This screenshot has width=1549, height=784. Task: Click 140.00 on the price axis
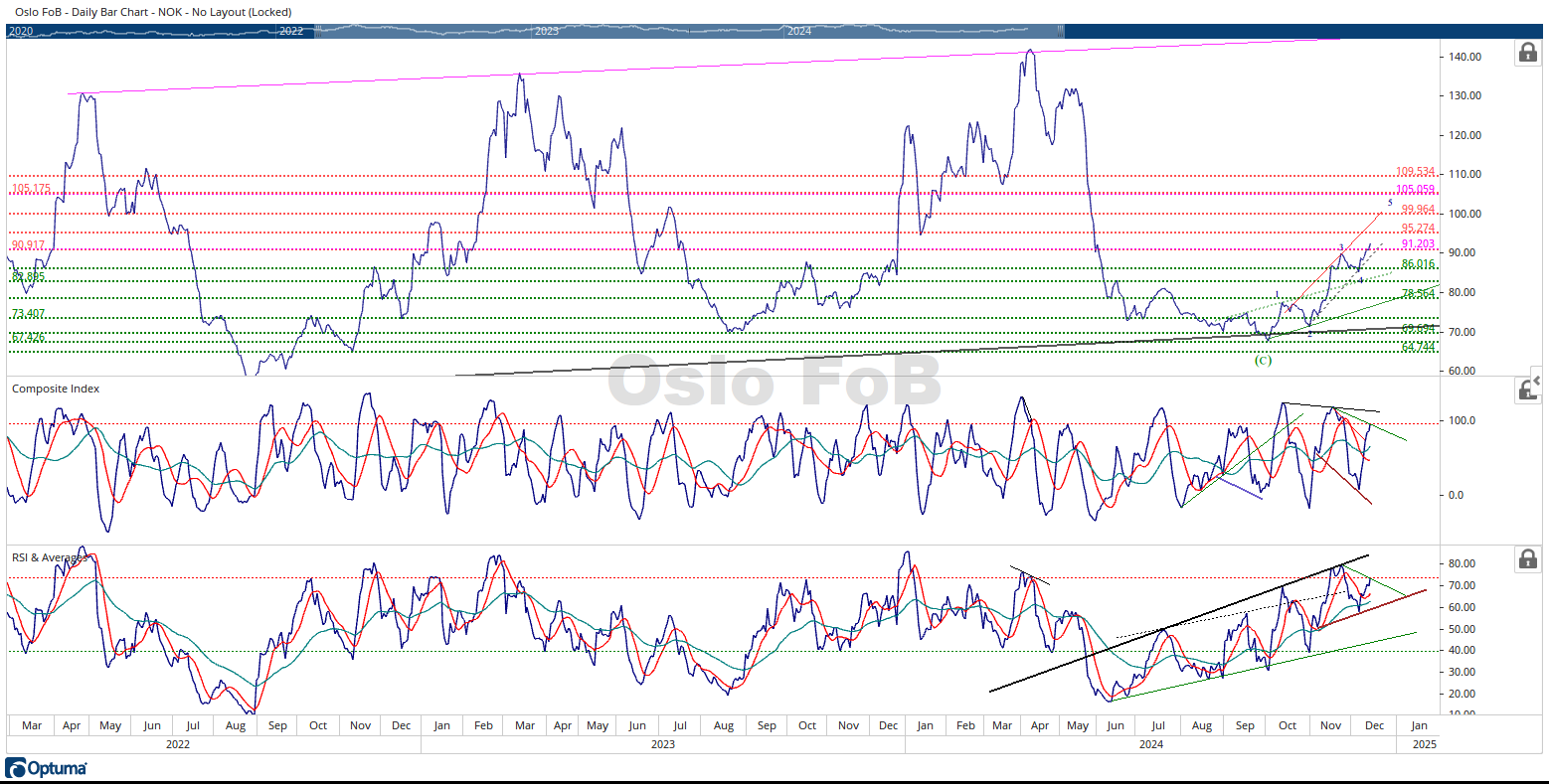1465,57
